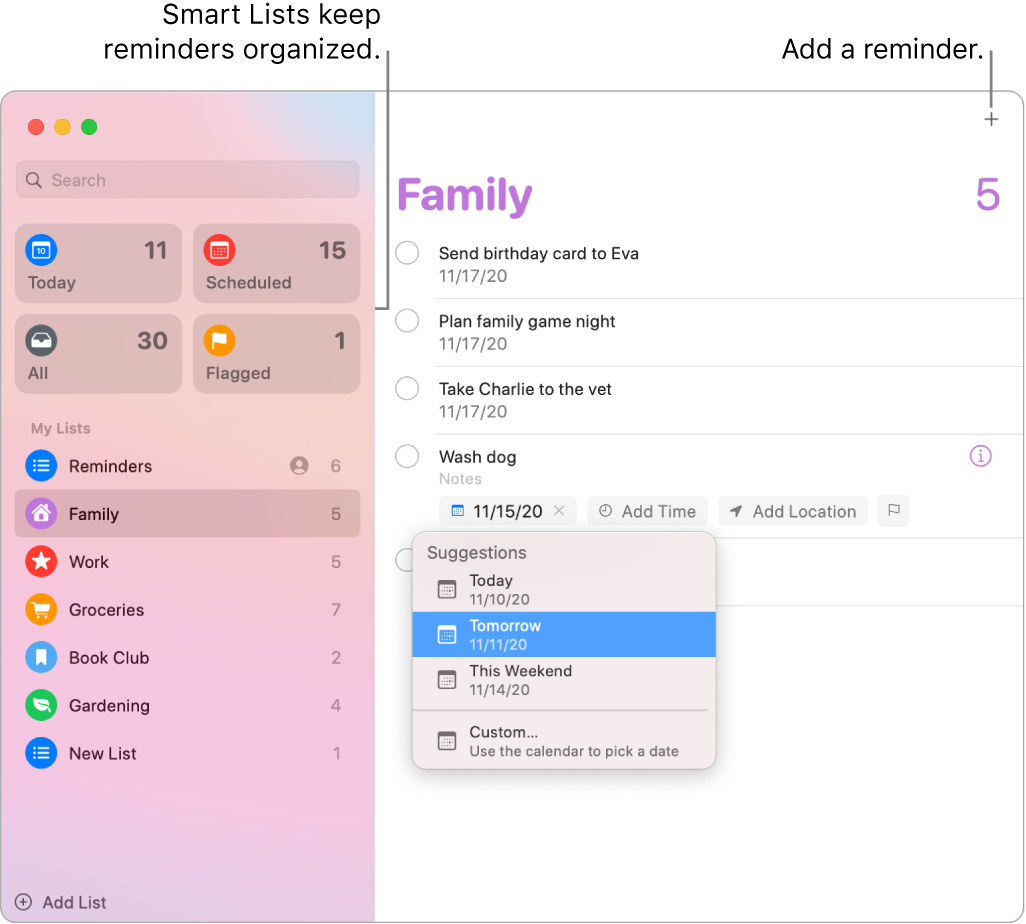The height and width of the screenshot is (924, 1026).
Task: Click Add List at the bottom
Action: (x=60, y=901)
